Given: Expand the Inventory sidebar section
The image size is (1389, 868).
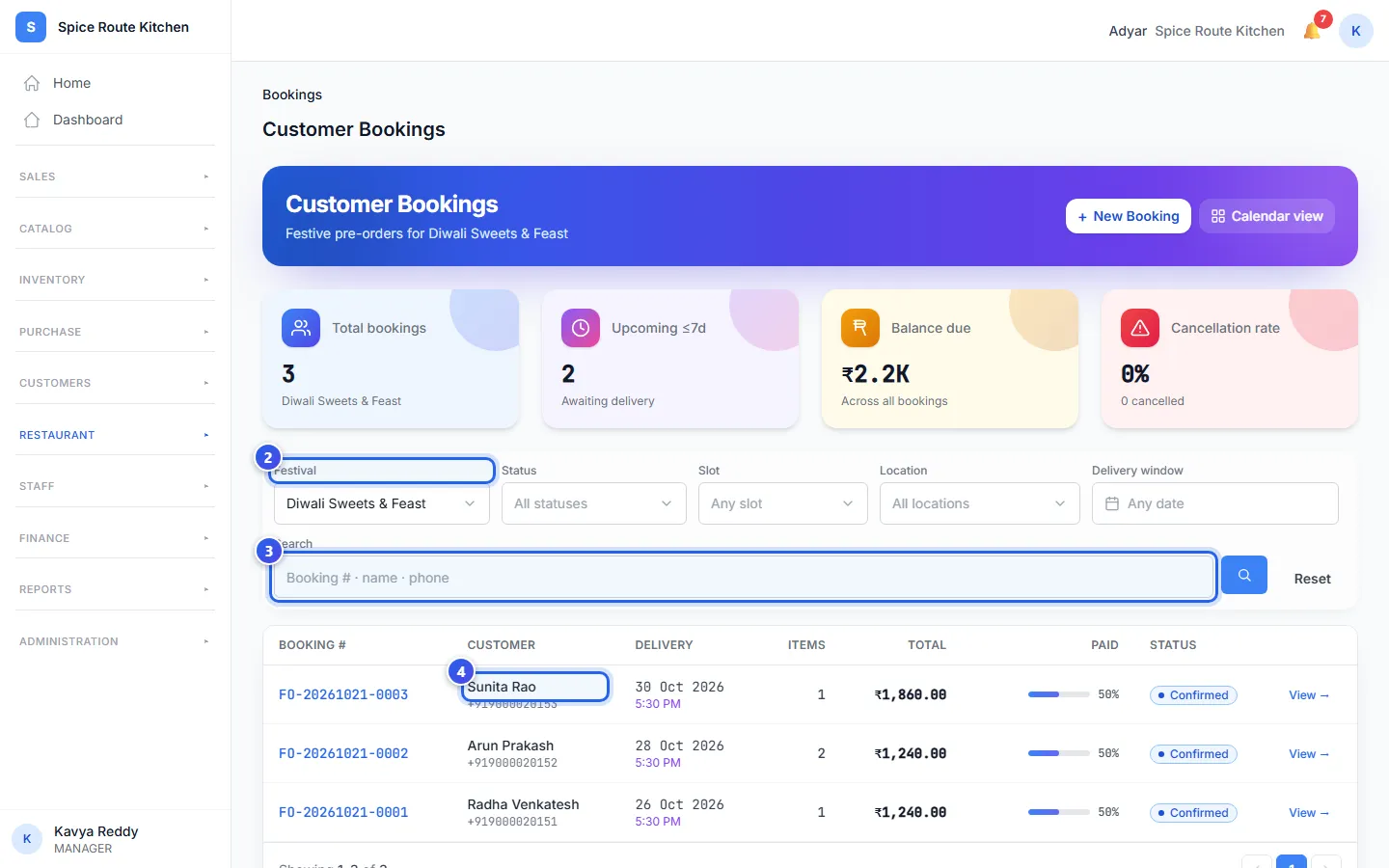Looking at the screenshot, I should (115, 280).
